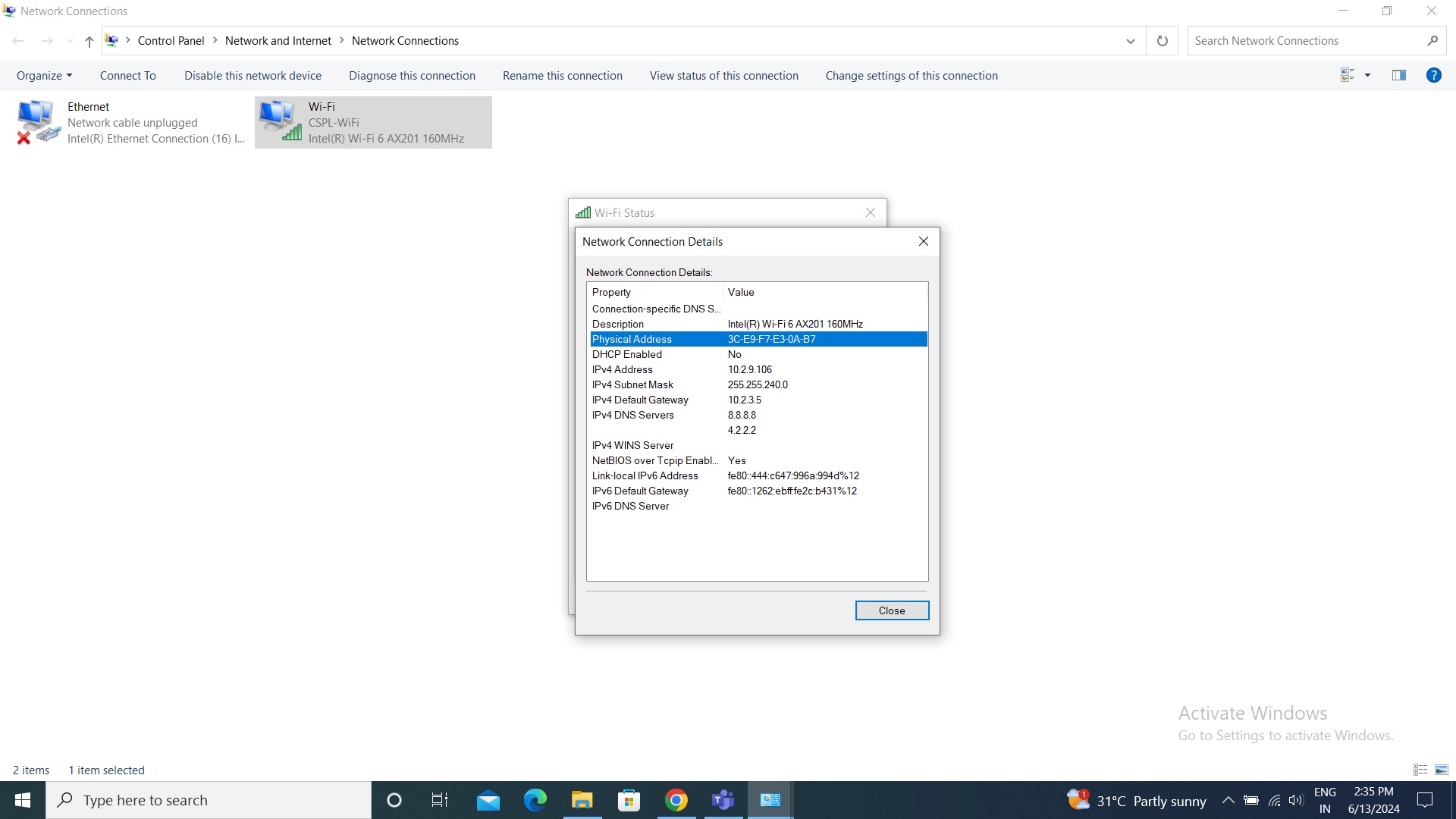Open recent locations dropdown arrow
1456x819 pixels.
click(70, 41)
